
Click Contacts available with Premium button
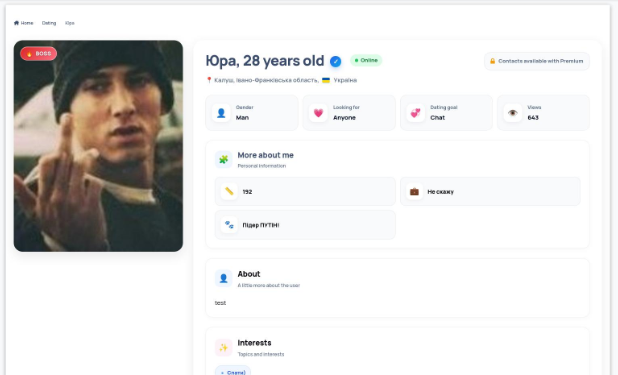click(x=537, y=61)
